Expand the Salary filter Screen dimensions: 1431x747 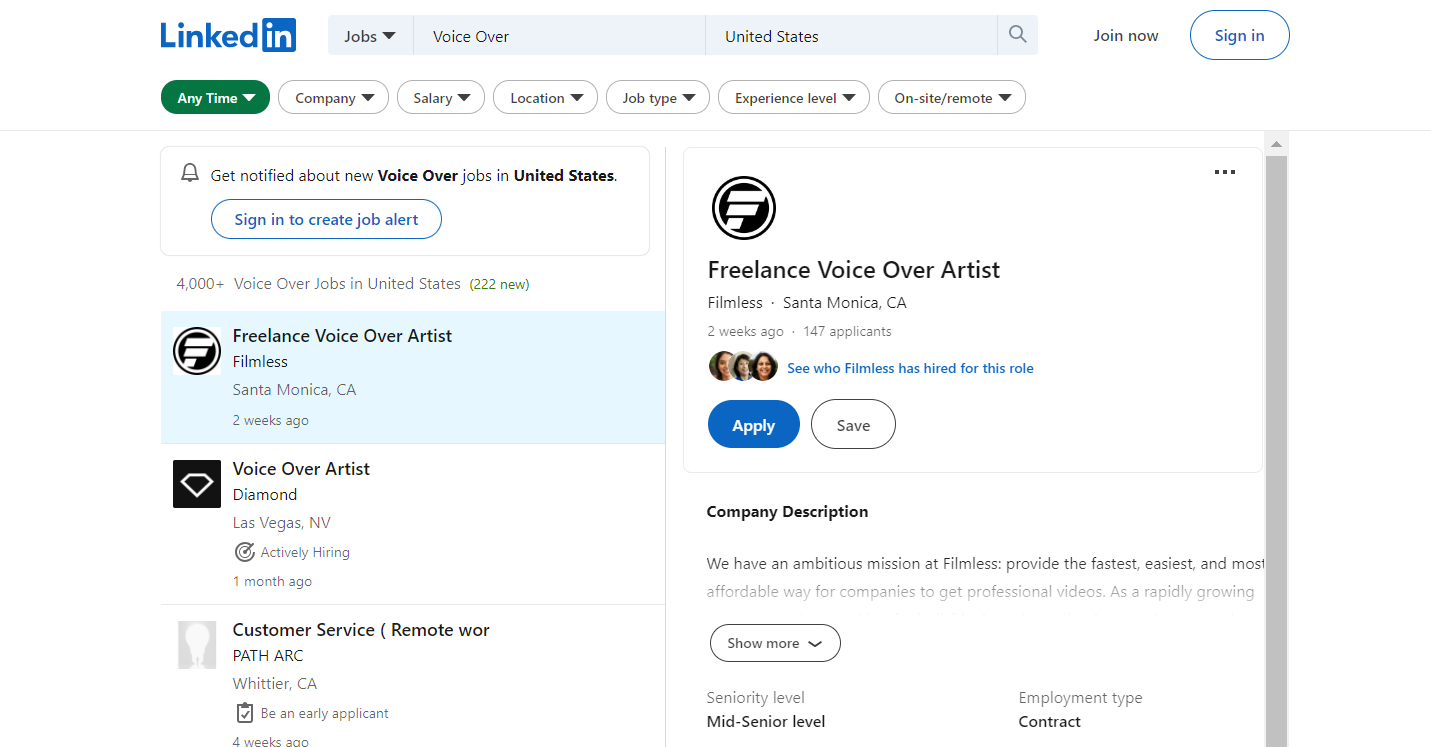coord(441,97)
